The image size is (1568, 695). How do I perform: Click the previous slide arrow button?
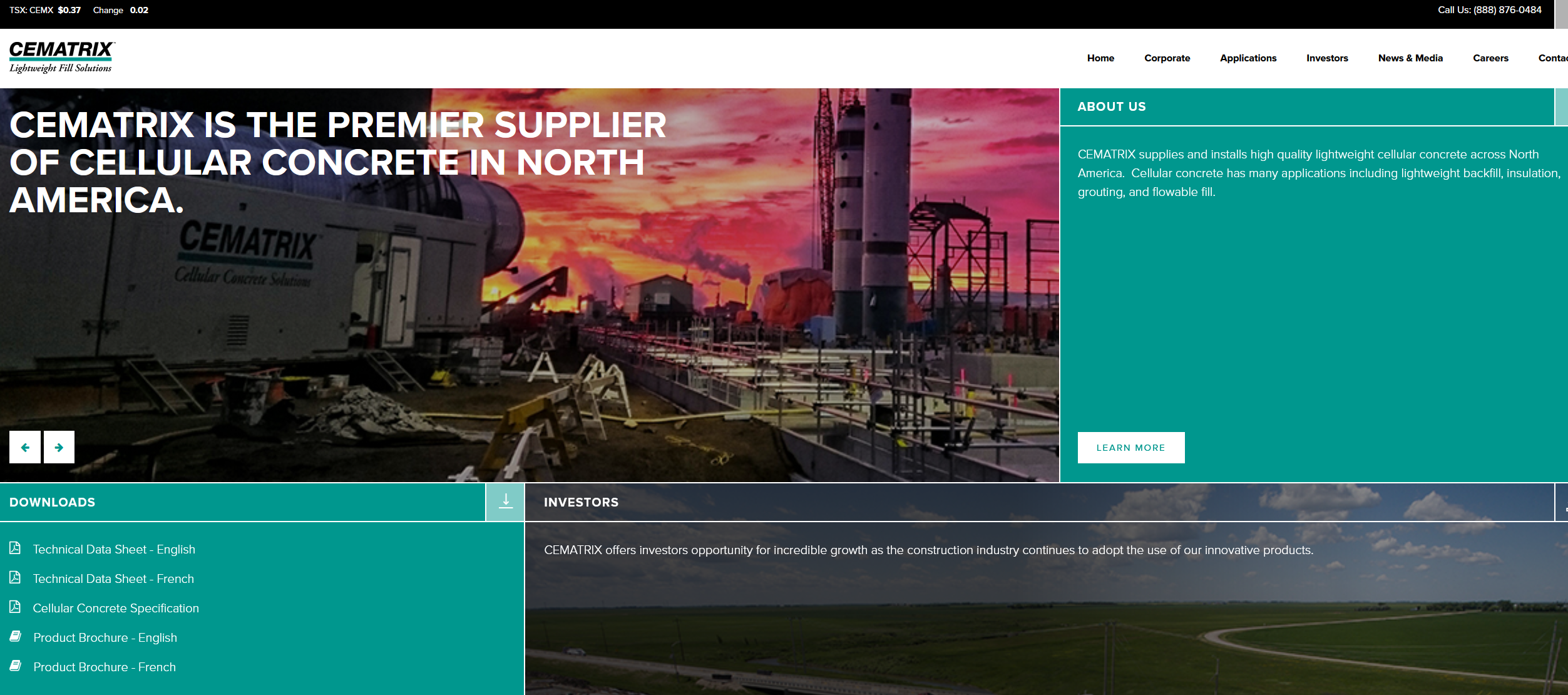[25, 447]
